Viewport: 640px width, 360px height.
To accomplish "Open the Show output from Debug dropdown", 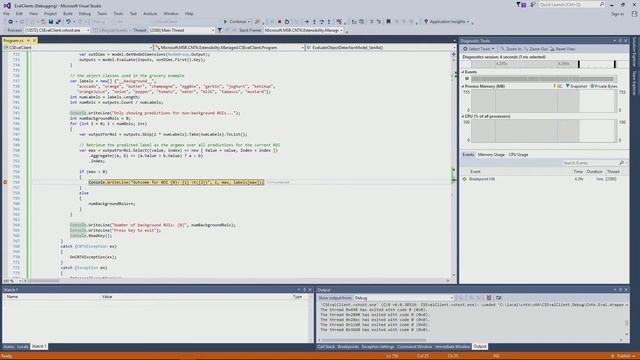I will [x=404, y=298].
